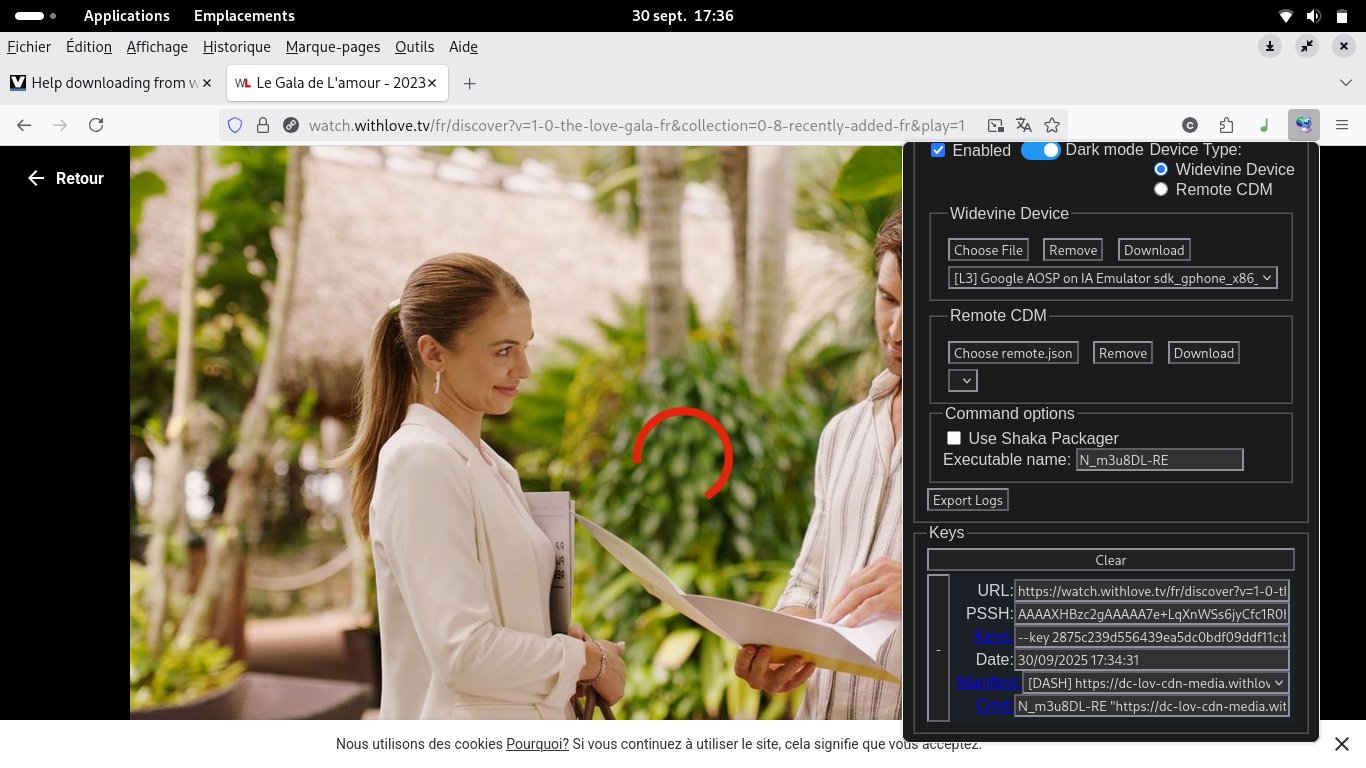Open the Historique menu
Viewport: 1366px width, 768px height.
(x=237, y=47)
